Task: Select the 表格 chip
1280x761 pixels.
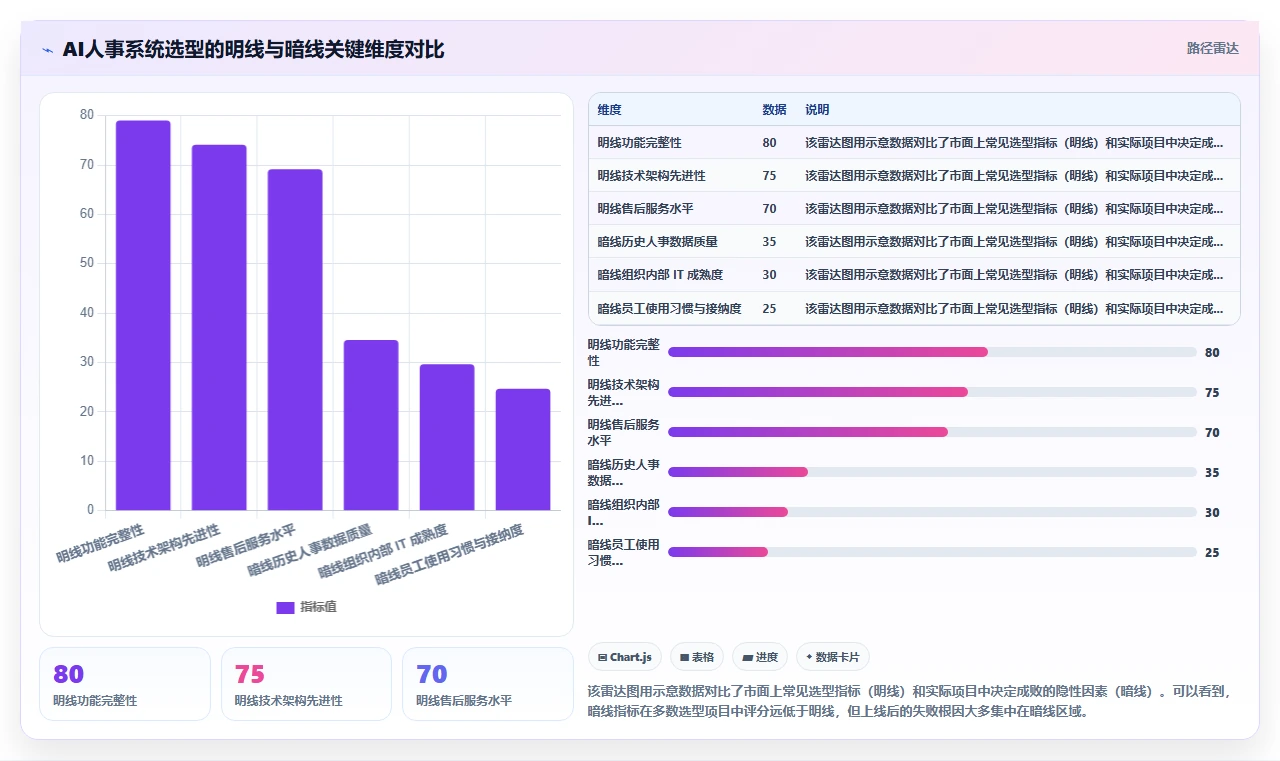Action: coord(697,657)
